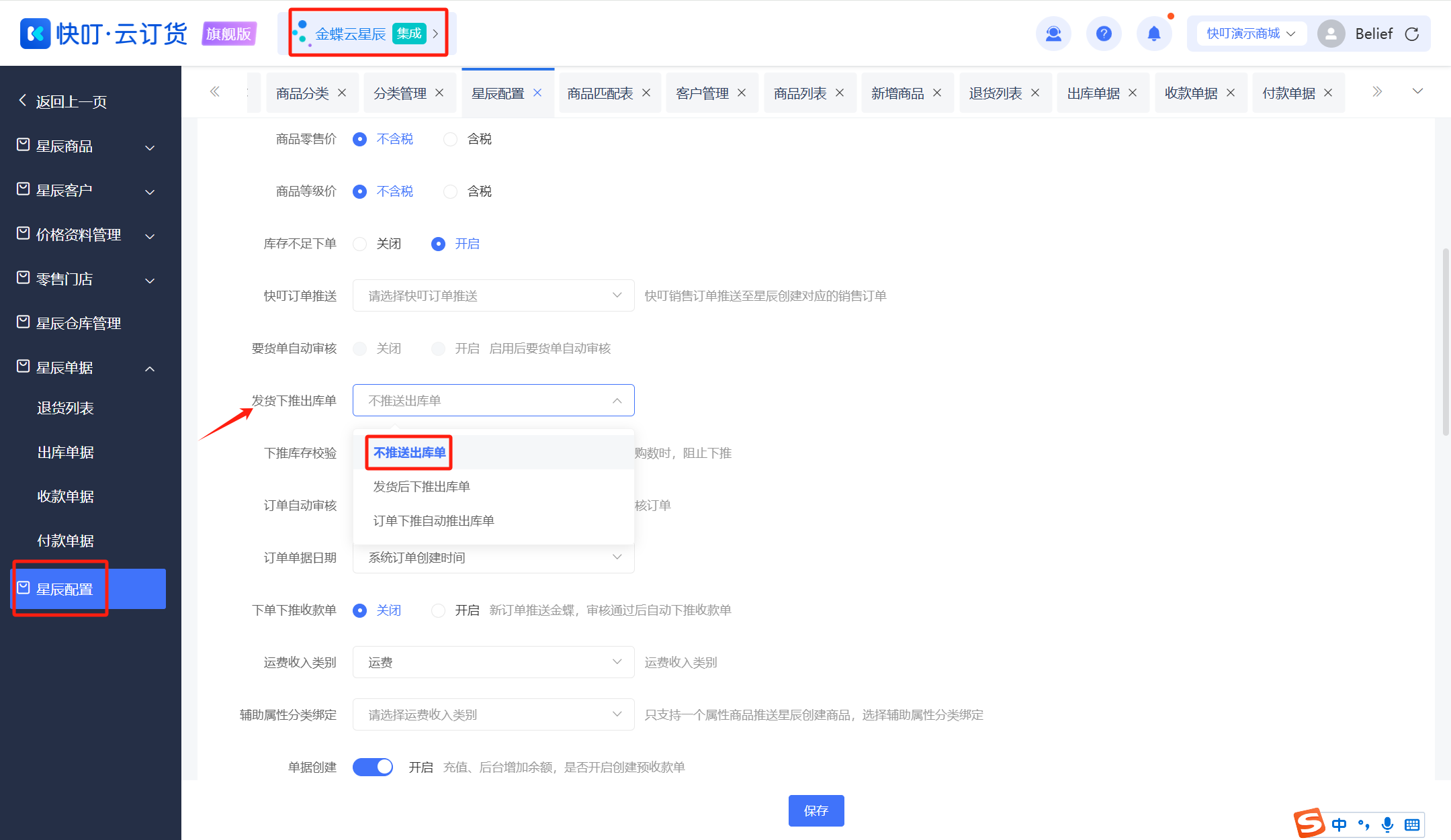Click the Sogou microphone voice input icon

[x=1387, y=825]
